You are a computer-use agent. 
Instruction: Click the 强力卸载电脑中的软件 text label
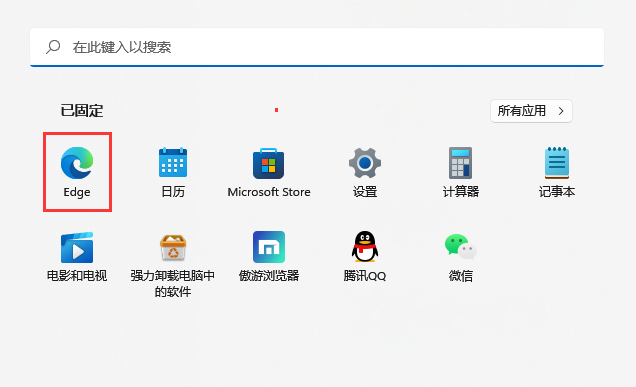173,284
